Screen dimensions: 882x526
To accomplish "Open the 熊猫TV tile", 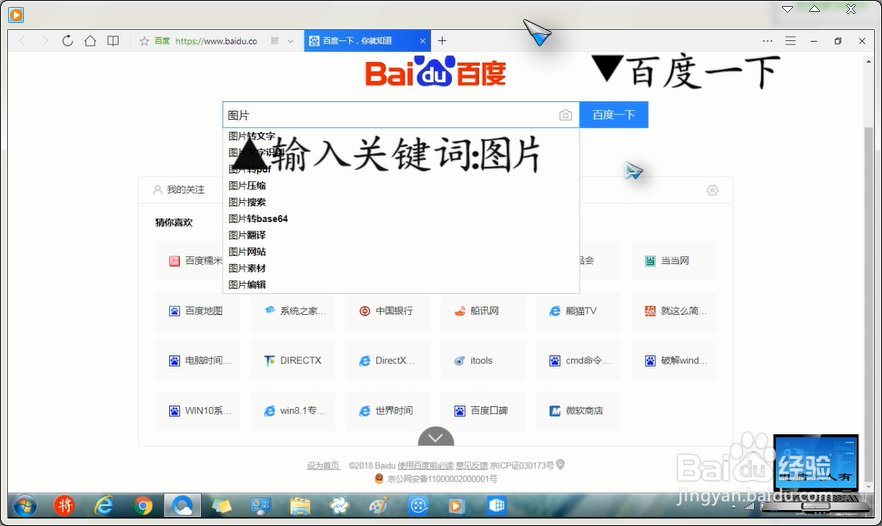I will 578,311.
